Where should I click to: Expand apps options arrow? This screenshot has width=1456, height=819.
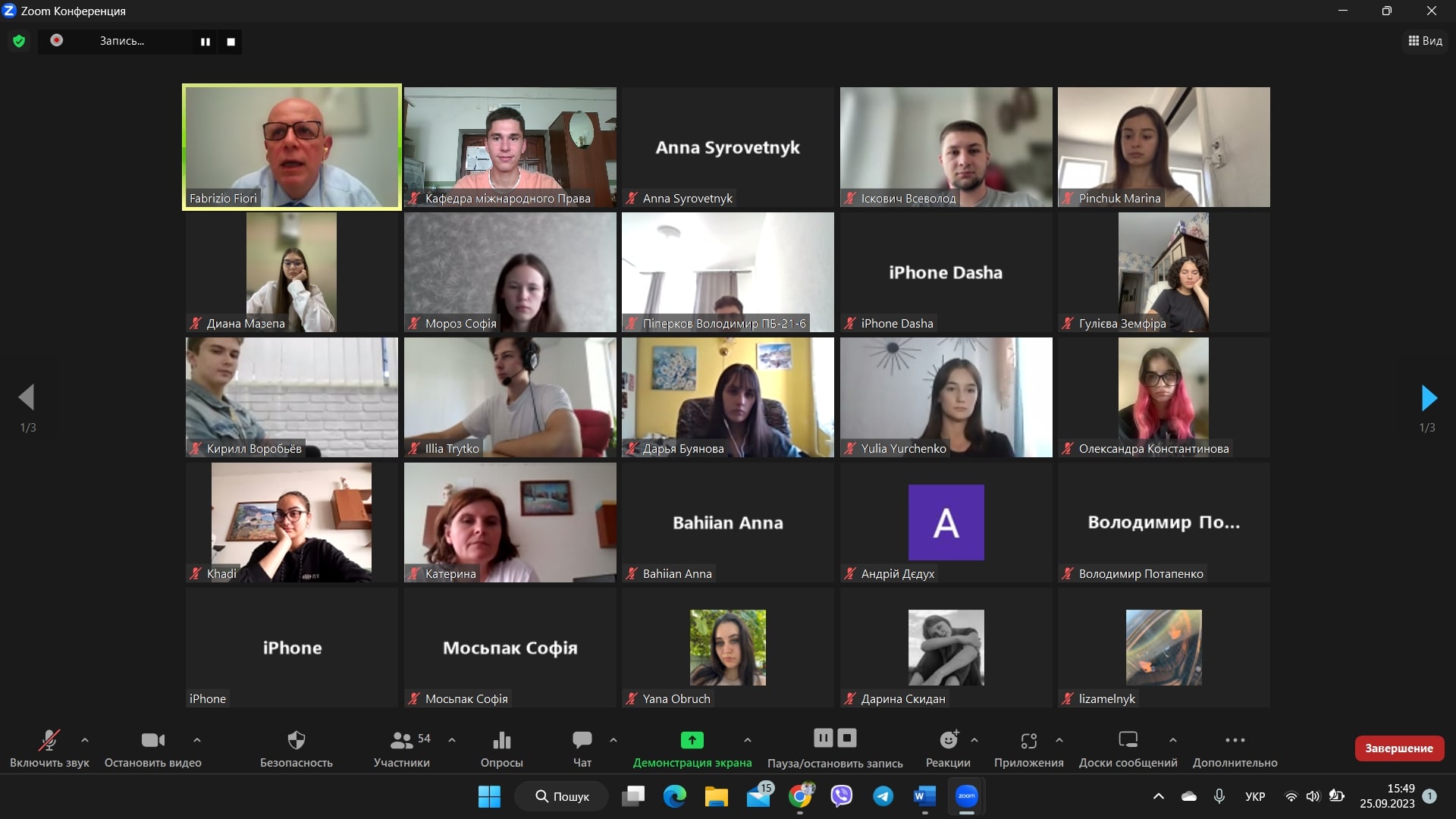(x=1059, y=739)
